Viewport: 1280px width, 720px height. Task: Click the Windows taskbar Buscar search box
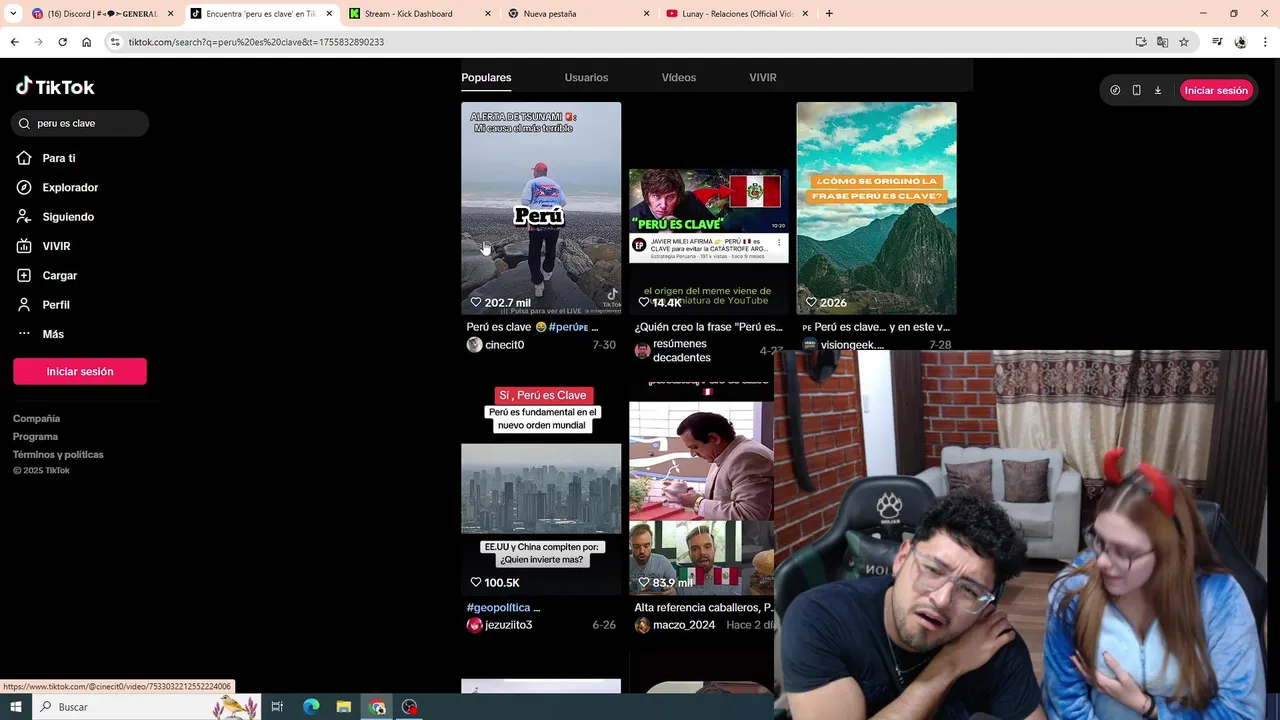point(145,707)
